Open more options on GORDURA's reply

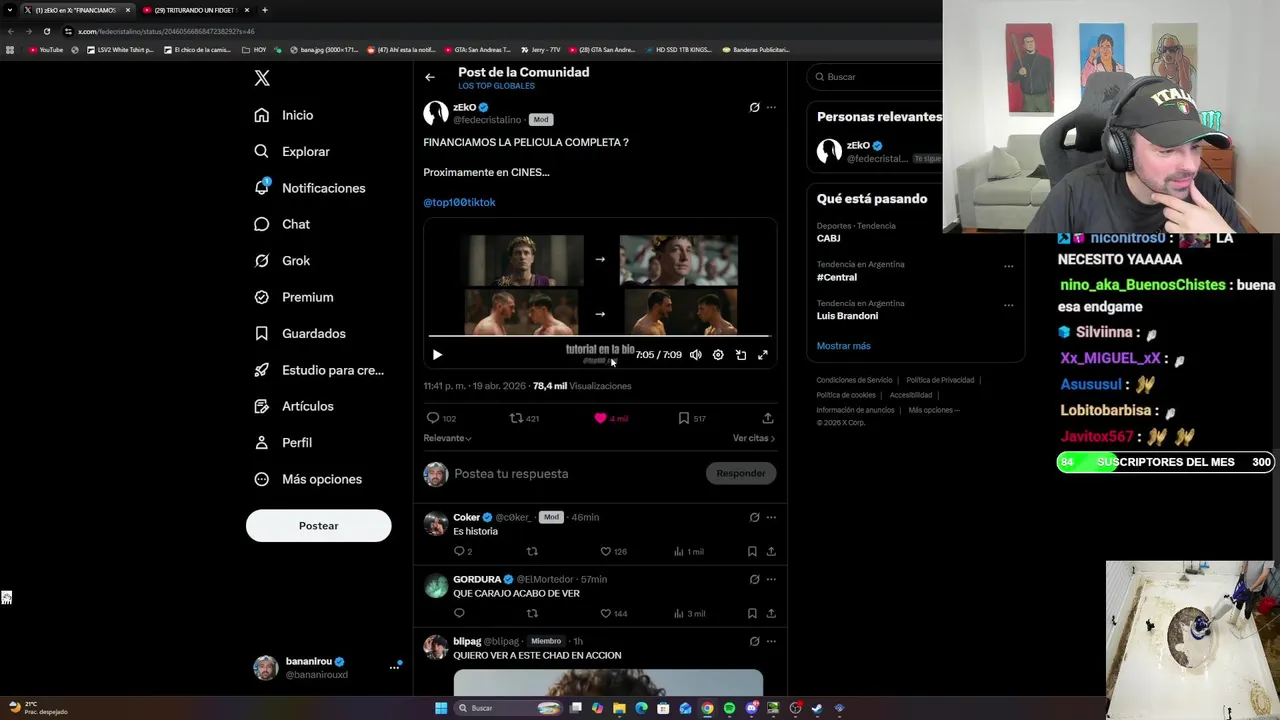pos(771,579)
